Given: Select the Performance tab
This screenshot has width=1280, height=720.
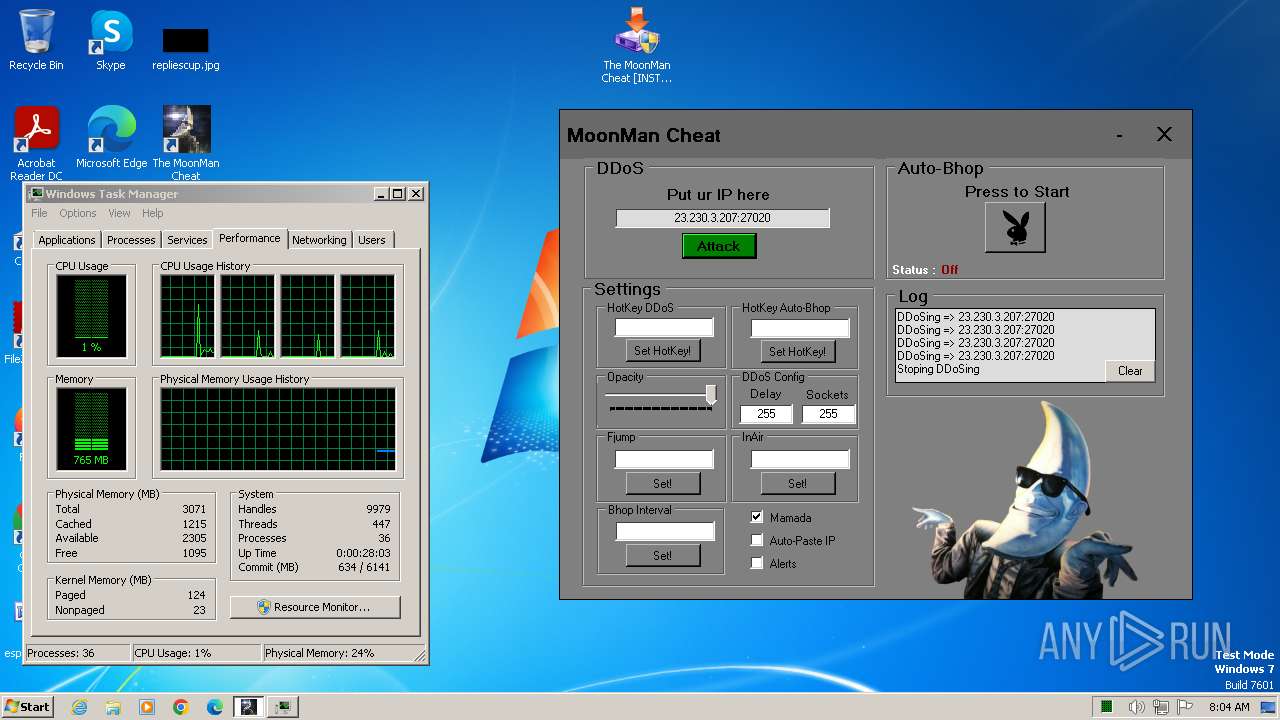Looking at the screenshot, I should 250,238.
